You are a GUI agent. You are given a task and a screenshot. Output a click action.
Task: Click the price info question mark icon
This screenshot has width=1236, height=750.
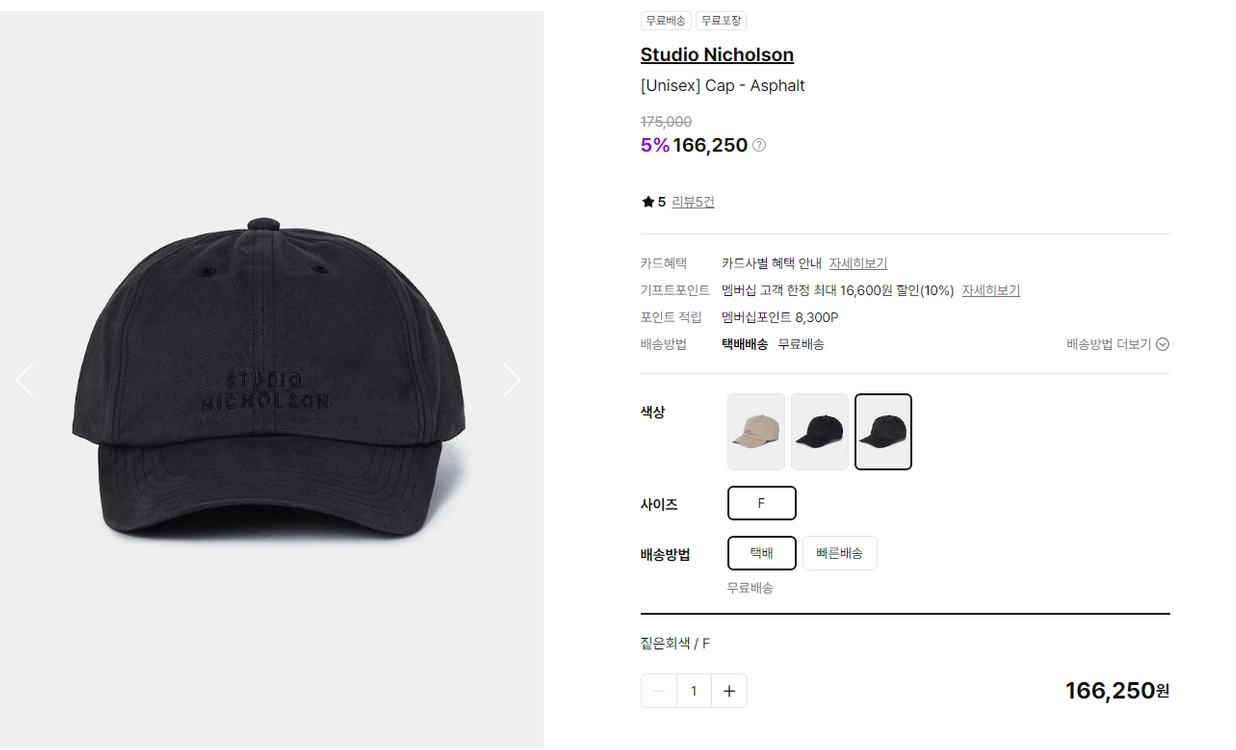click(x=759, y=145)
